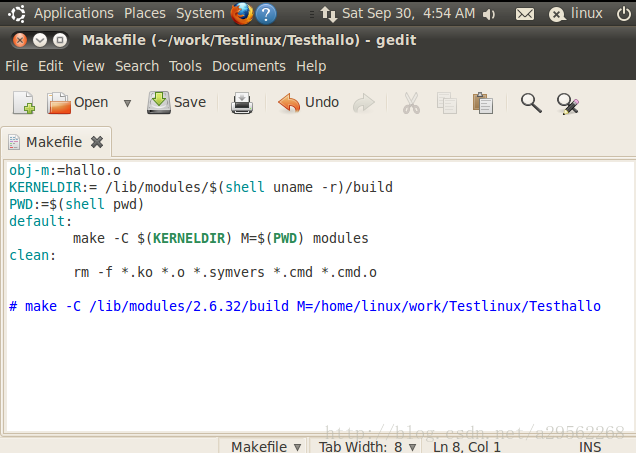Click the 'make -C $(KERNELDIR)' line
Screen dimensions: 636x453
[x=221, y=238]
